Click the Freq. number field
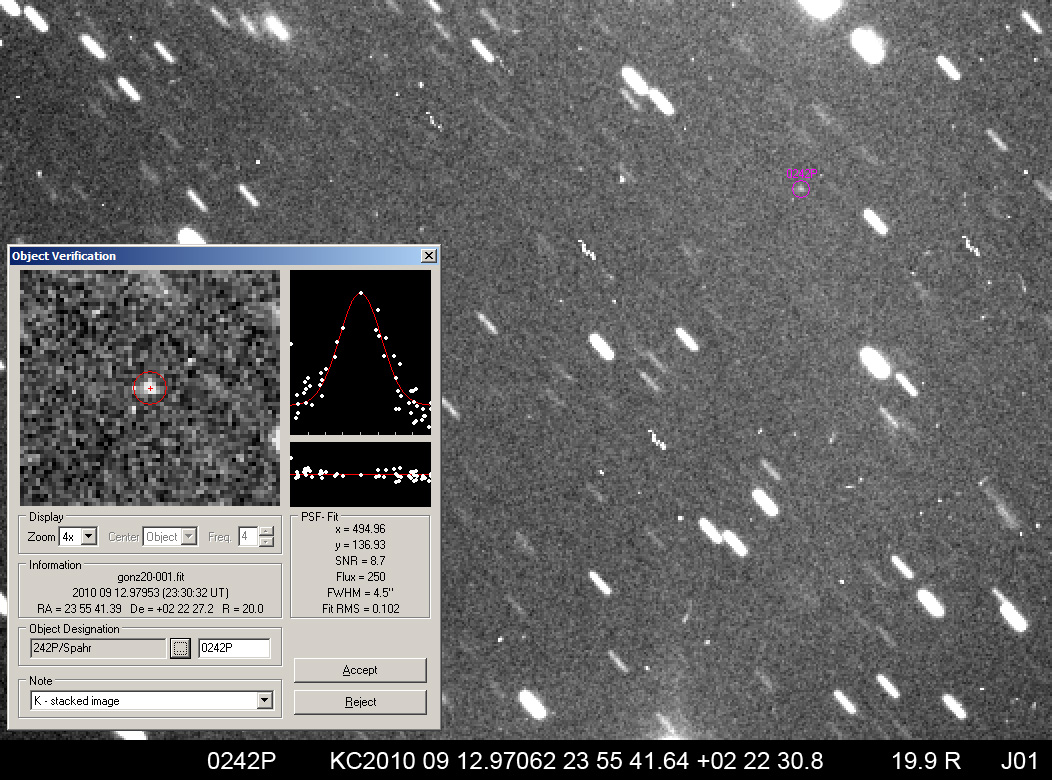This screenshot has width=1052, height=780. (x=247, y=537)
